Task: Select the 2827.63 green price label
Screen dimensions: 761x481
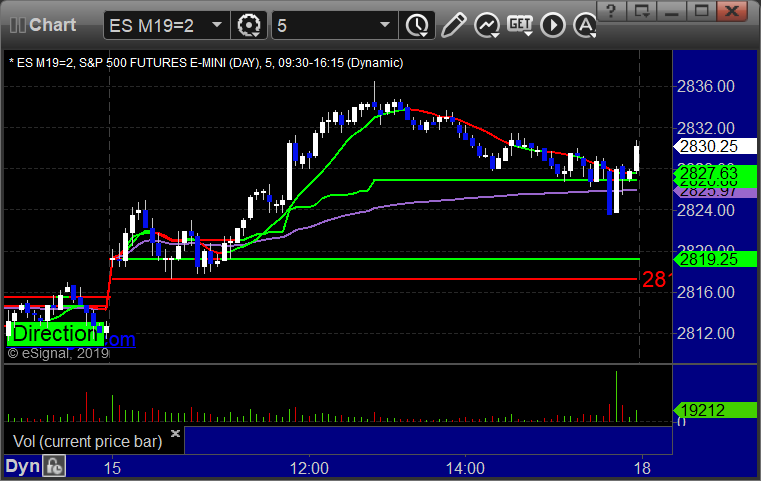Action: [x=714, y=173]
